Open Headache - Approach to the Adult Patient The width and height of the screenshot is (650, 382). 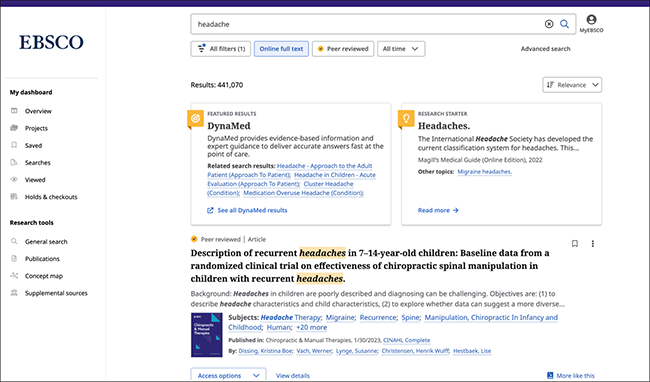290,170
